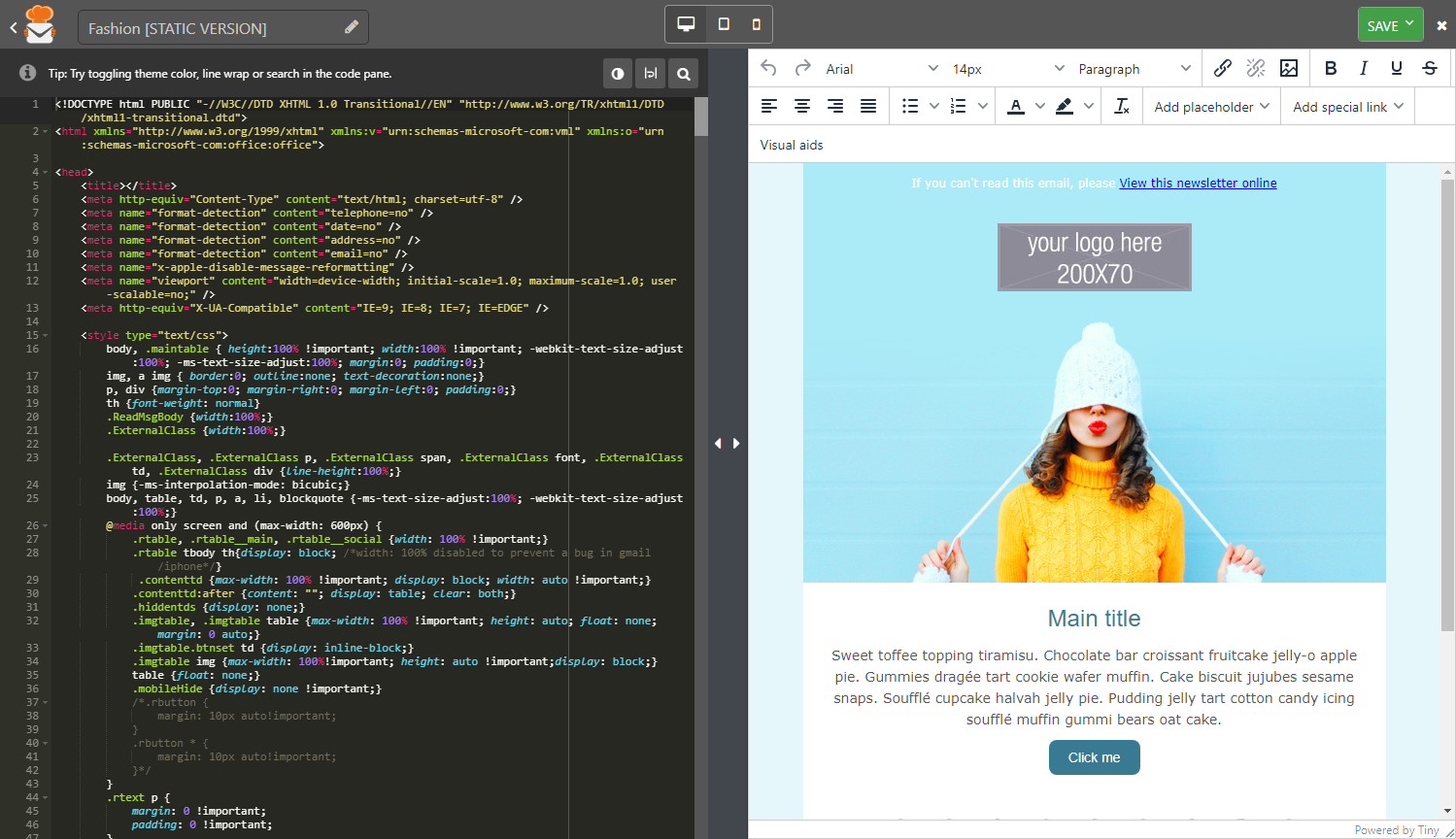
Task: Open the Add placeholder dropdown
Action: point(1211,107)
